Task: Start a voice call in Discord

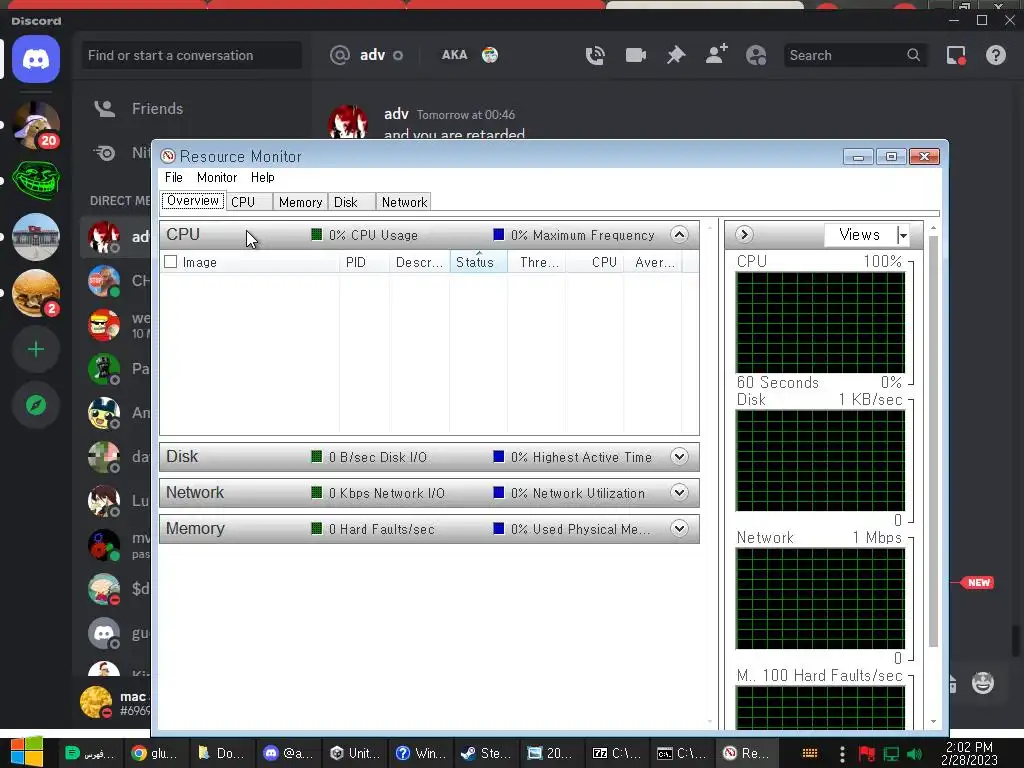Action: [x=595, y=56]
